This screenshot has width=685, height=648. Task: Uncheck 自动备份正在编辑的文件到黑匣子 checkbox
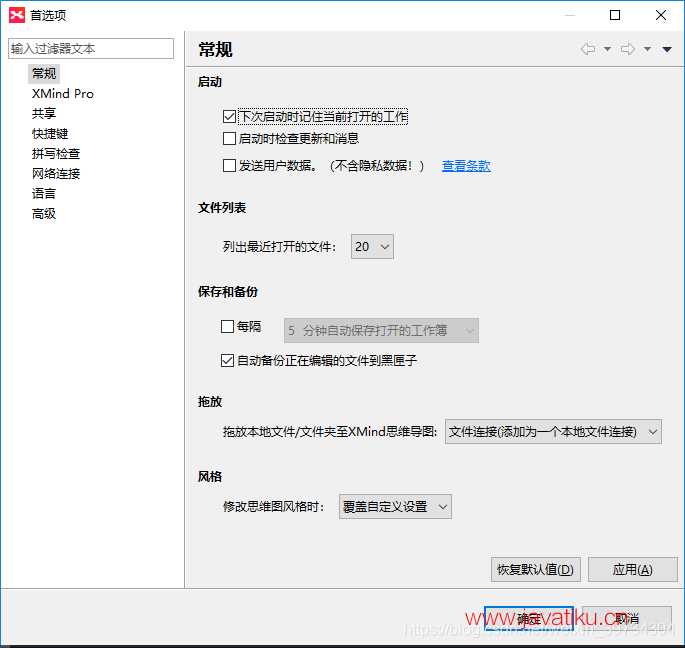(x=227, y=360)
